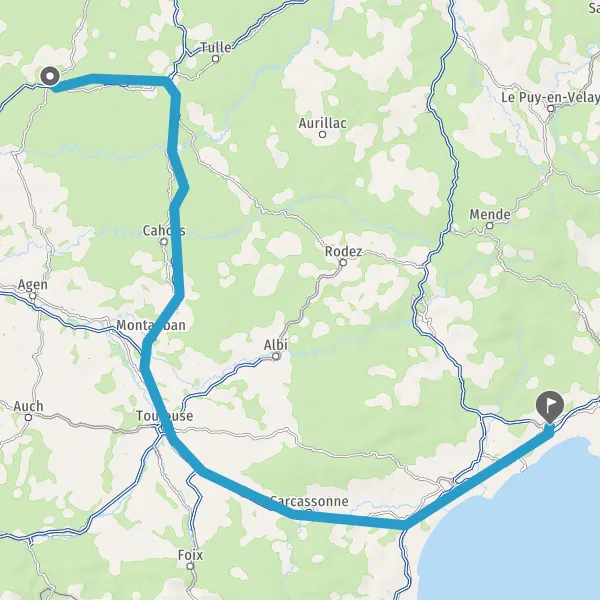This screenshot has height=600, width=600.
Task: Click the destination flag marker
Action: coord(550,407)
